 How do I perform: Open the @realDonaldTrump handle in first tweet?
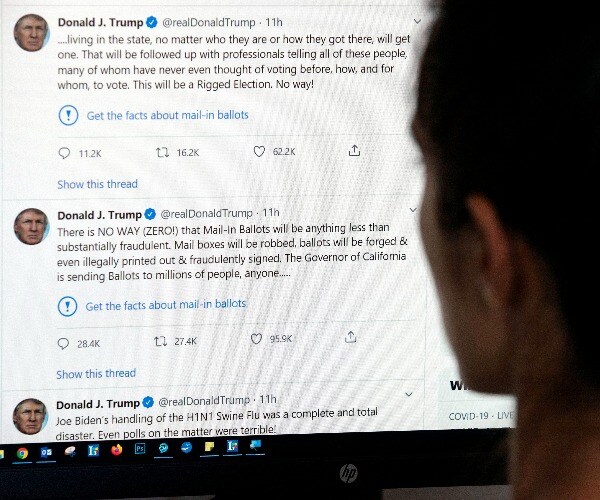pos(209,23)
